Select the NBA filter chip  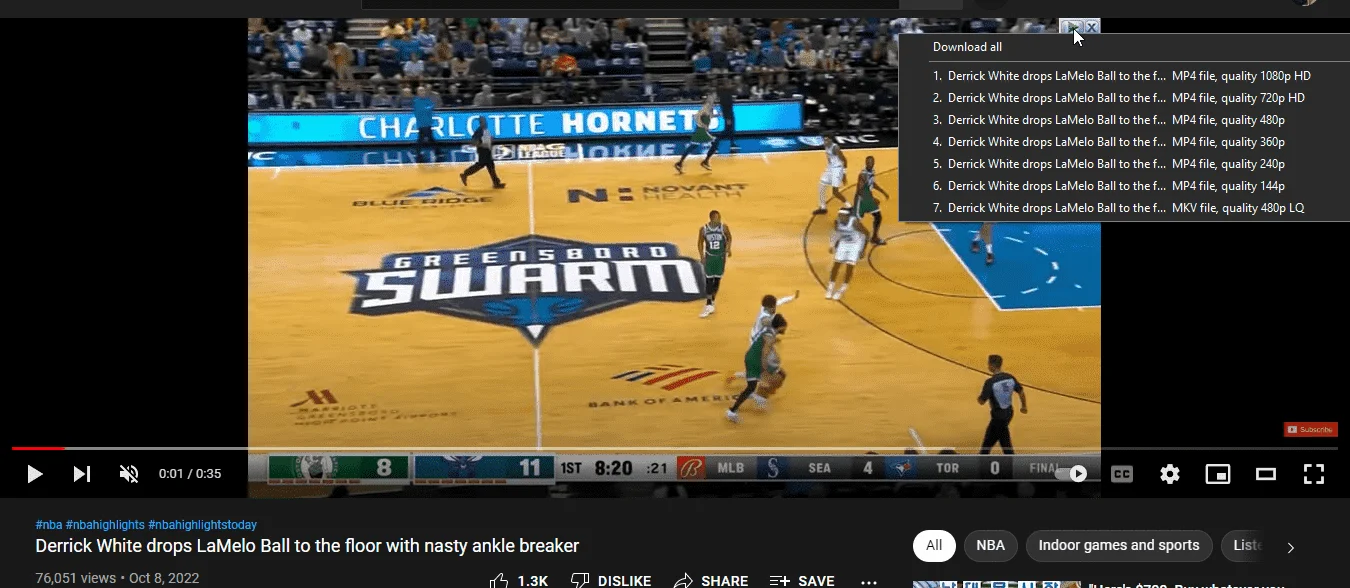pyautogui.click(x=991, y=546)
